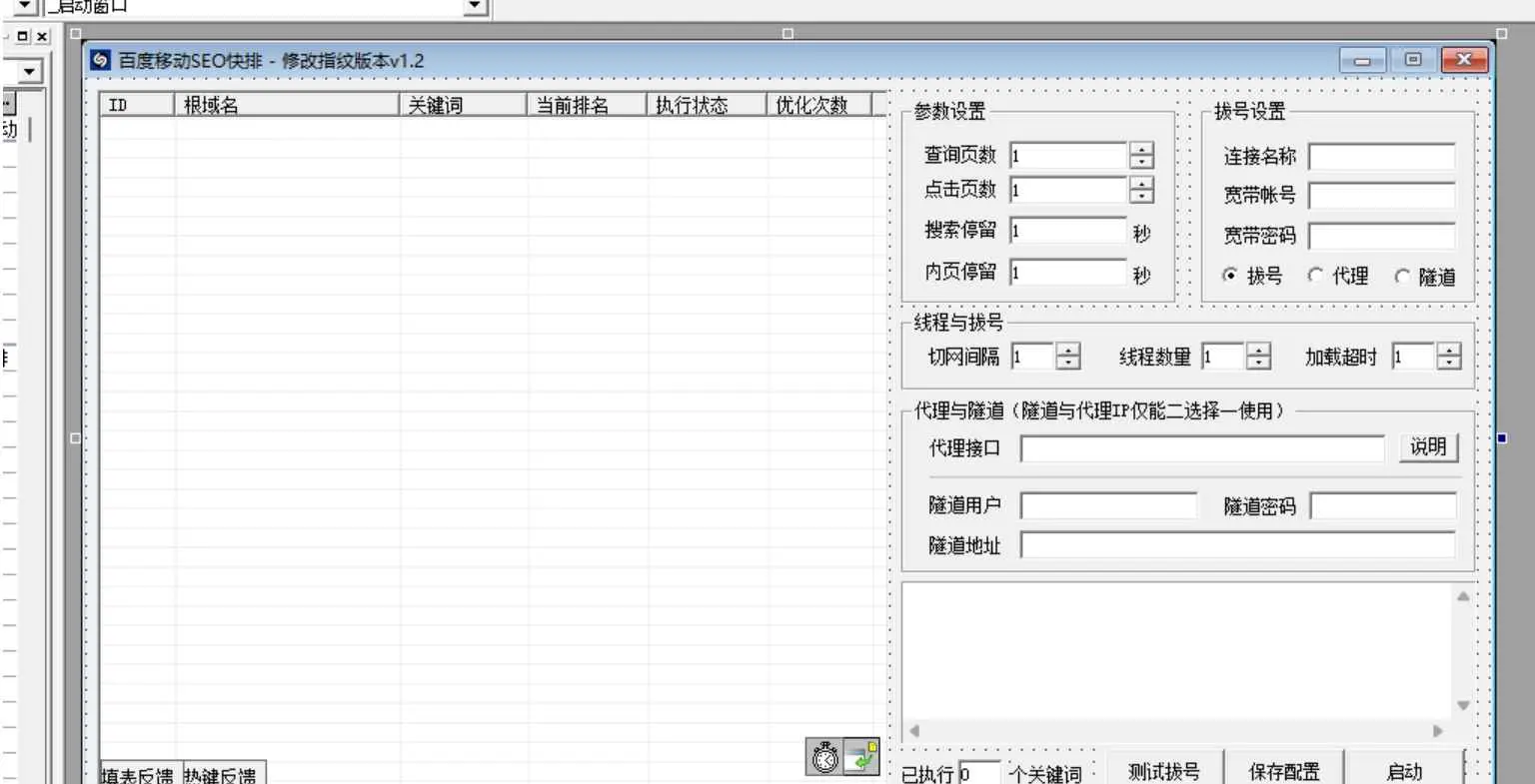Click the 说明 button
The width and height of the screenshot is (1535, 784).
click(x=1428, y=446)
